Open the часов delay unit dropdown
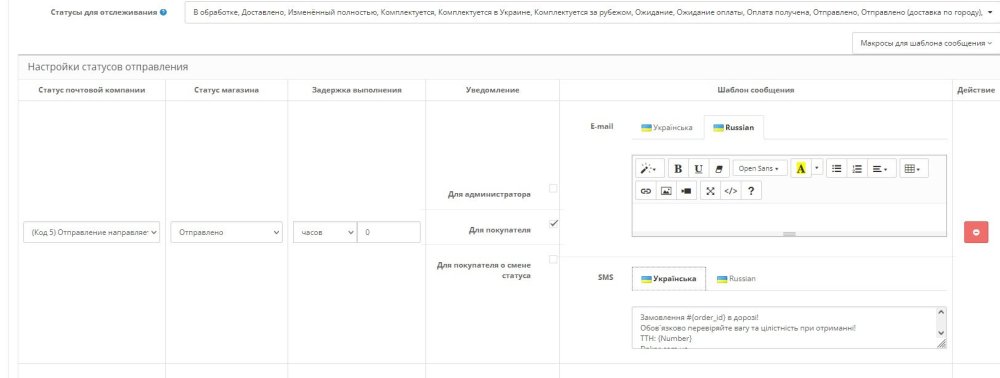 pos(325,232)
